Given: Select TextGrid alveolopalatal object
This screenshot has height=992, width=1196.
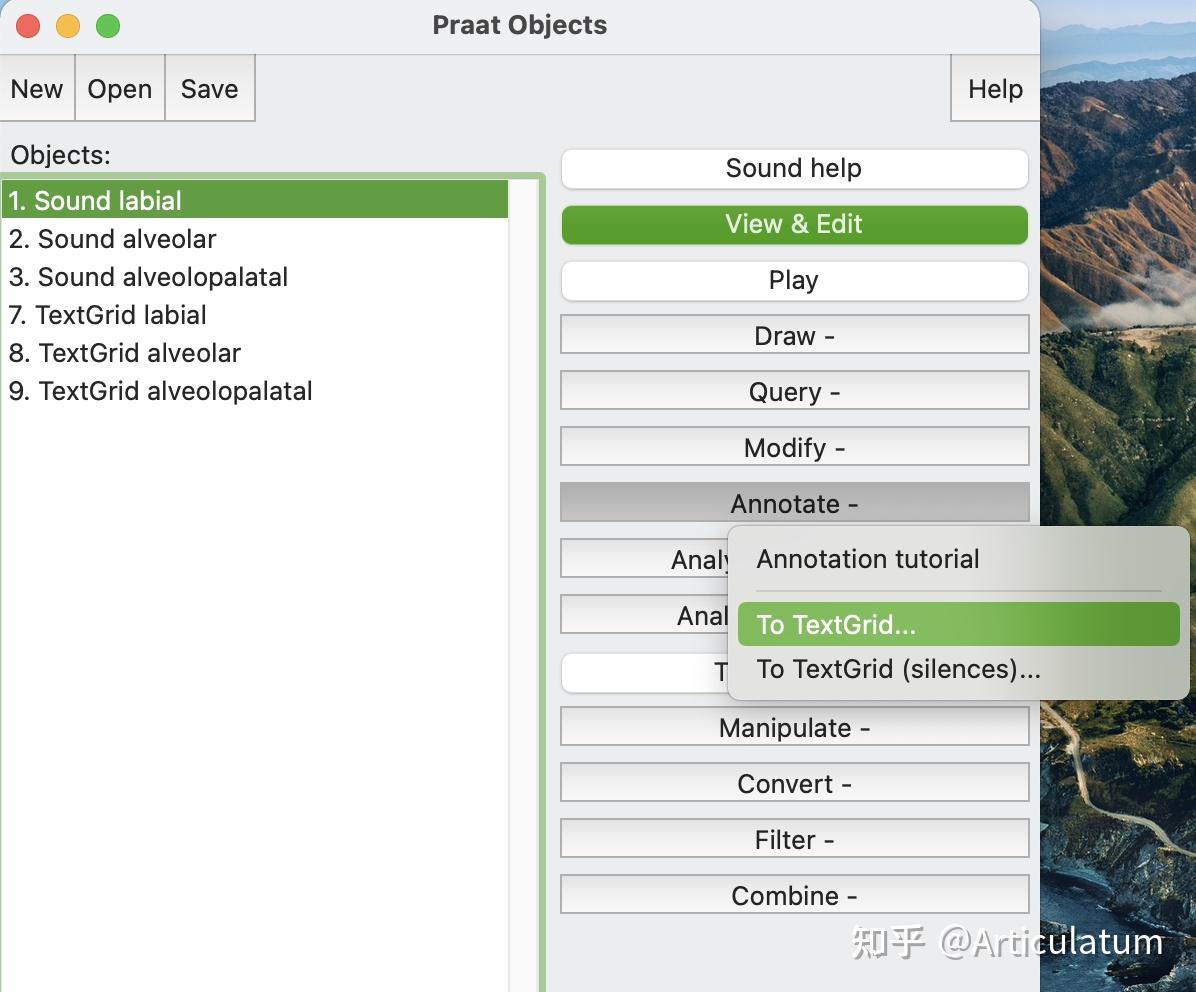Looking at the screenshot, I should pos(161,391).
